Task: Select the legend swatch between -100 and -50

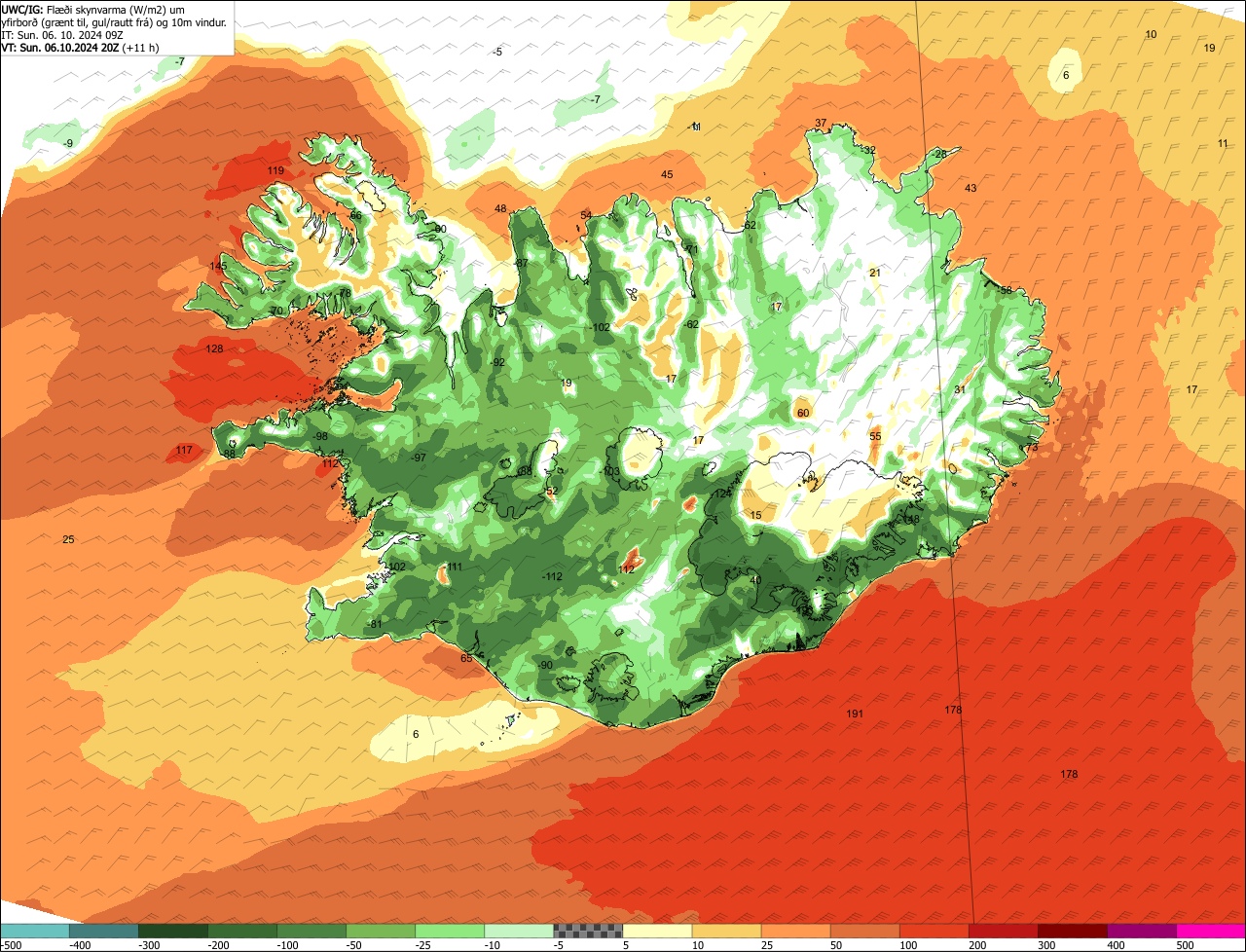Action: [311, 931]
